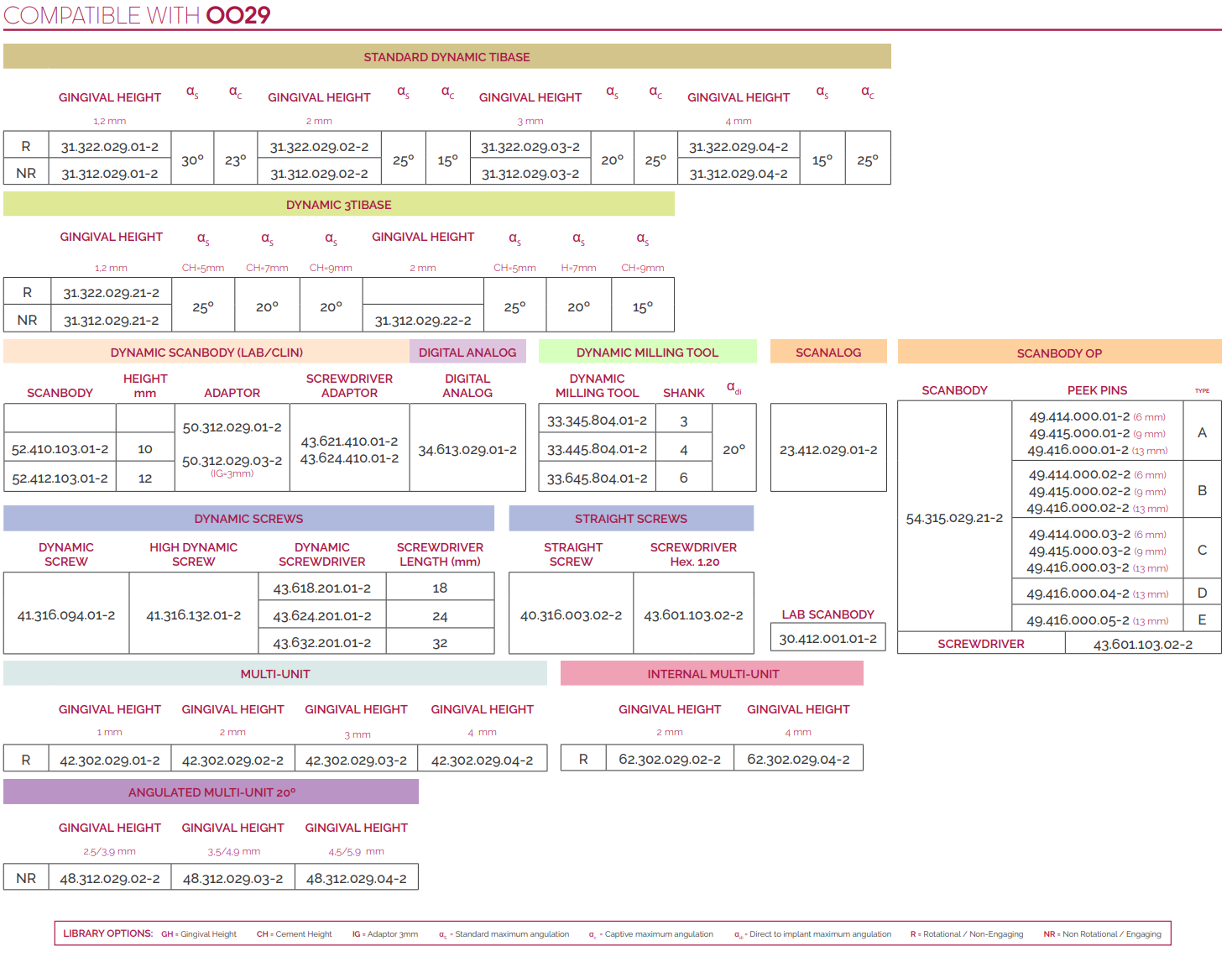
Task: Click part number 31.322.029.01-2
Action: click(109, 147)
